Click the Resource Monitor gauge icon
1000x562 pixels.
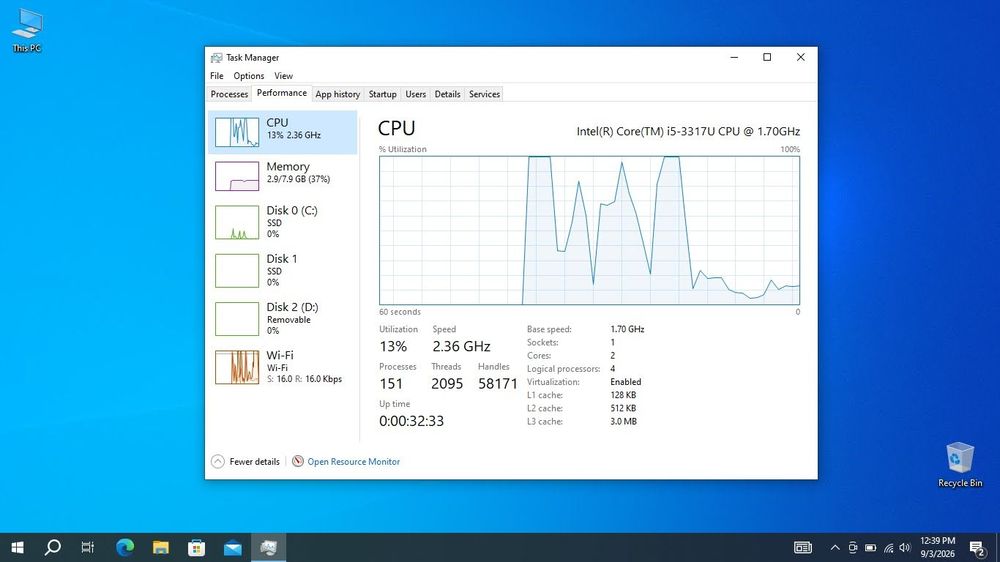coord(298,461)
